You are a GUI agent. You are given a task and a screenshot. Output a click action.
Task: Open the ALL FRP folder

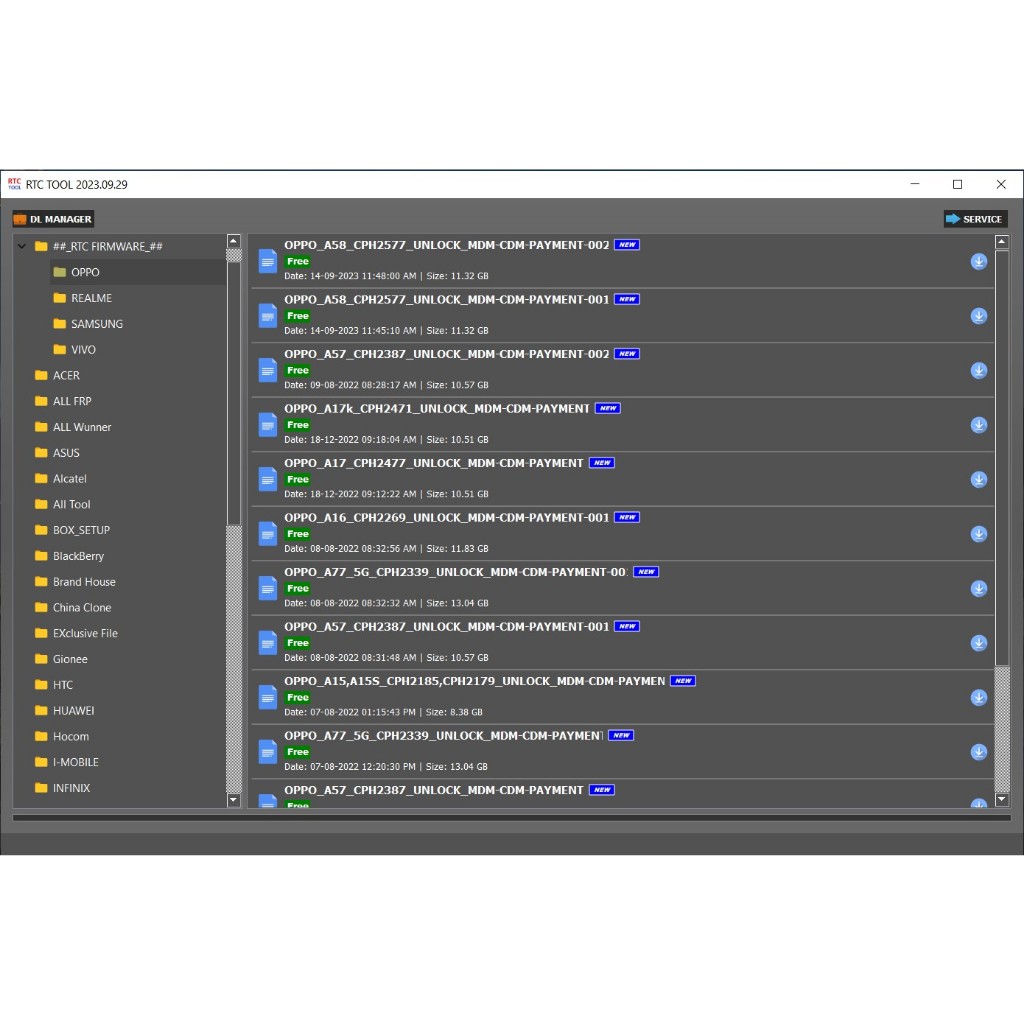point(71,401)
